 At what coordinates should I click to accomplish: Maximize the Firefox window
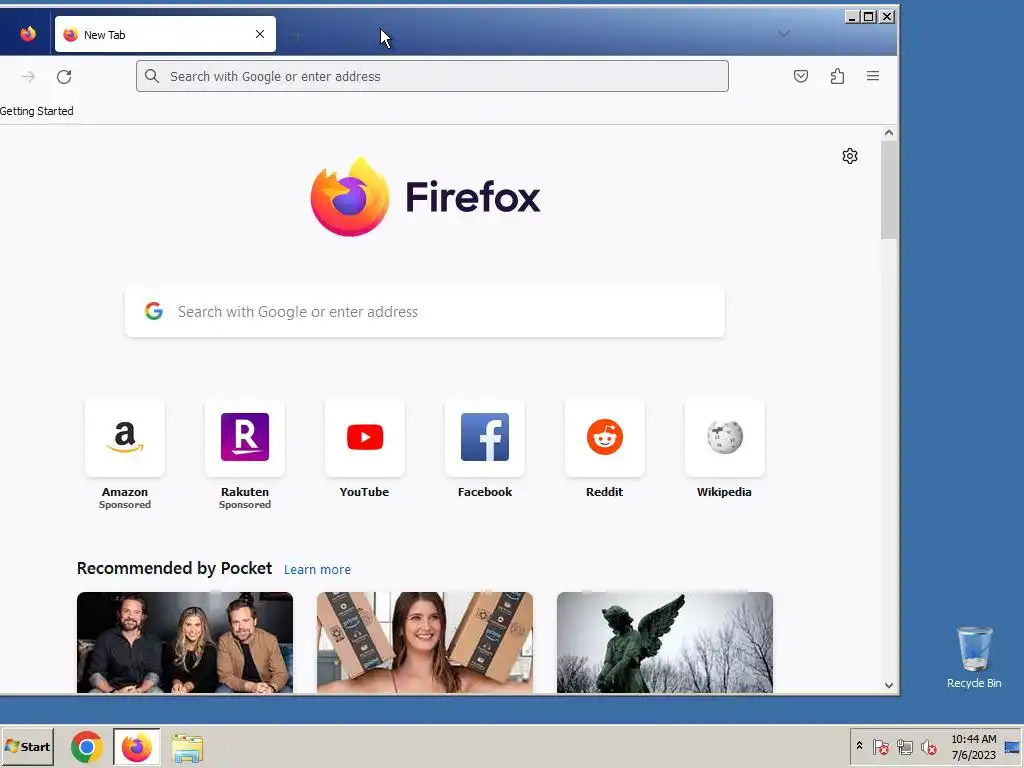click(x=869, y=17)
